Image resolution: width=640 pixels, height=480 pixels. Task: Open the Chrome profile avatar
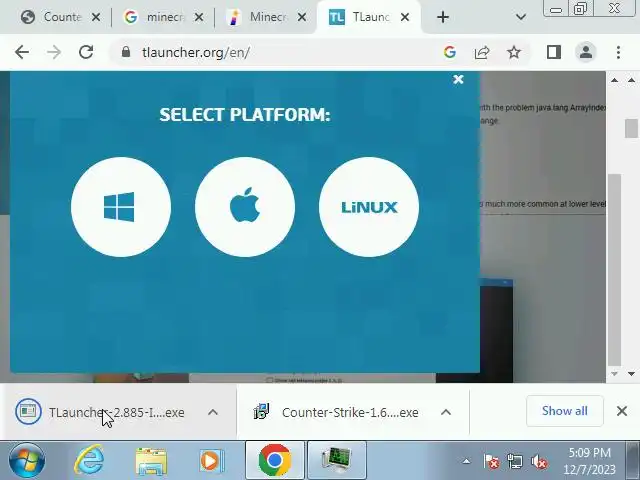(x=586, y=52)
